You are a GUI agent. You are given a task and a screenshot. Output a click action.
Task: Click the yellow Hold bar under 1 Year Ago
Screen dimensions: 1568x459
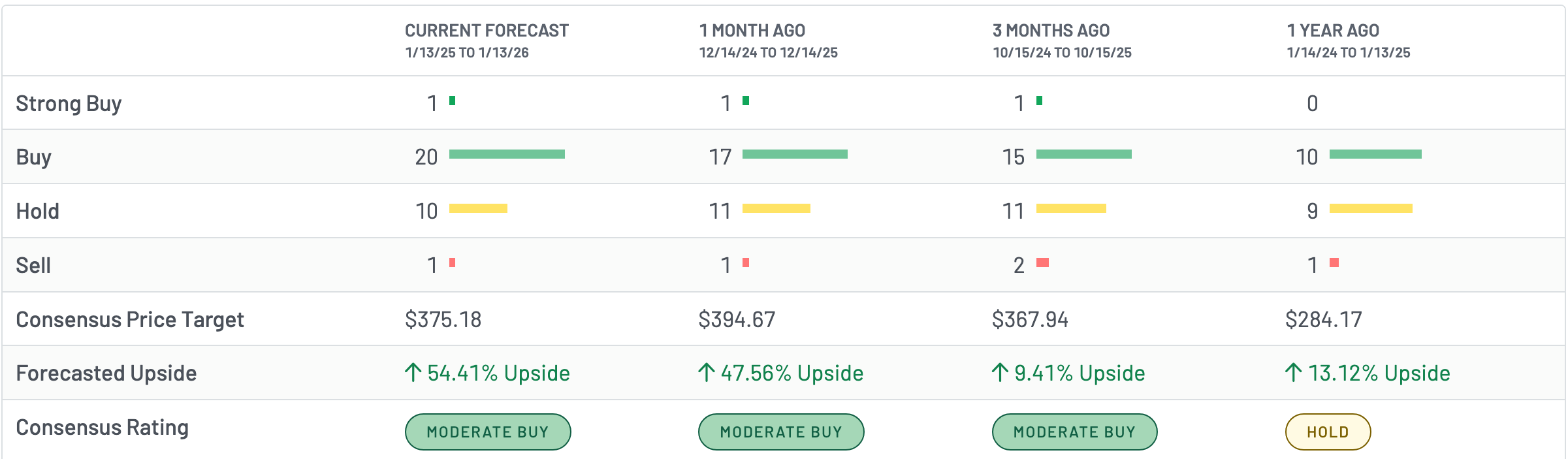pyautogui.click(x=1371, y=208)
